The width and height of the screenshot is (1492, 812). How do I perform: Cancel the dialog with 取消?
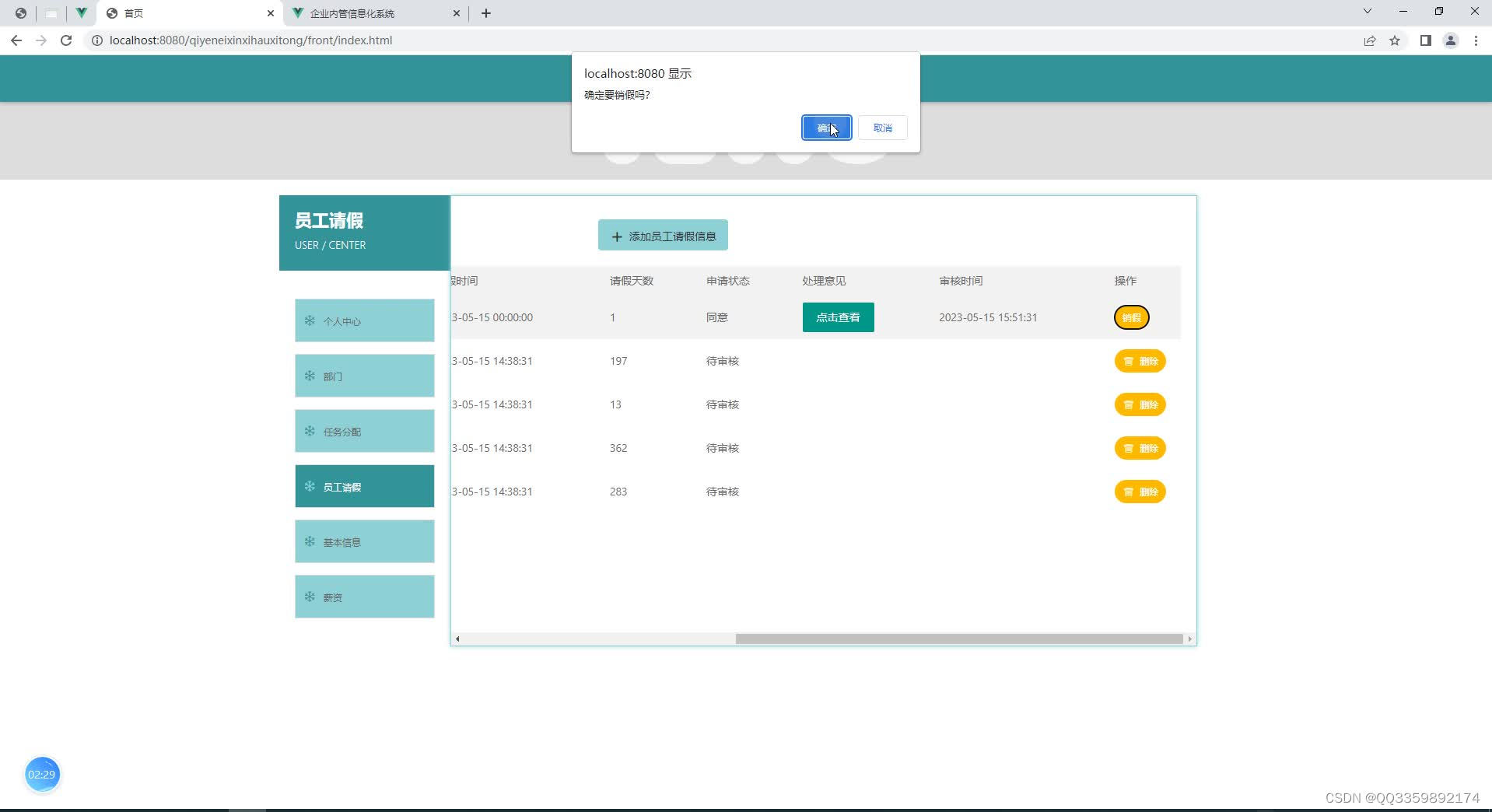[x=882, y=128]
